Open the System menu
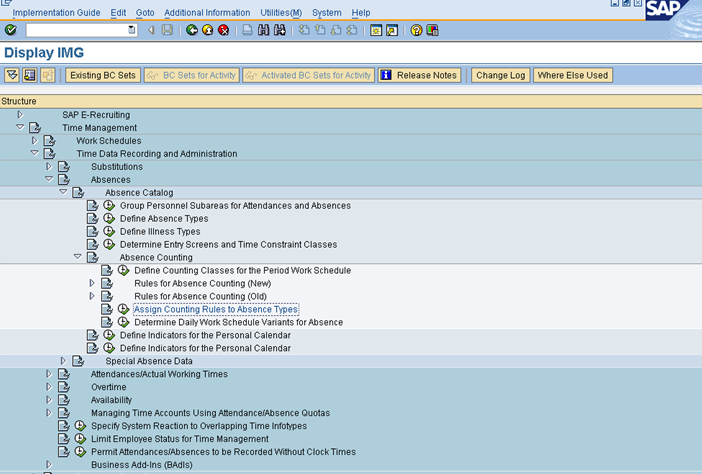Image resolution: width=702 pixels, height=474 pixels. pos(327,13)
